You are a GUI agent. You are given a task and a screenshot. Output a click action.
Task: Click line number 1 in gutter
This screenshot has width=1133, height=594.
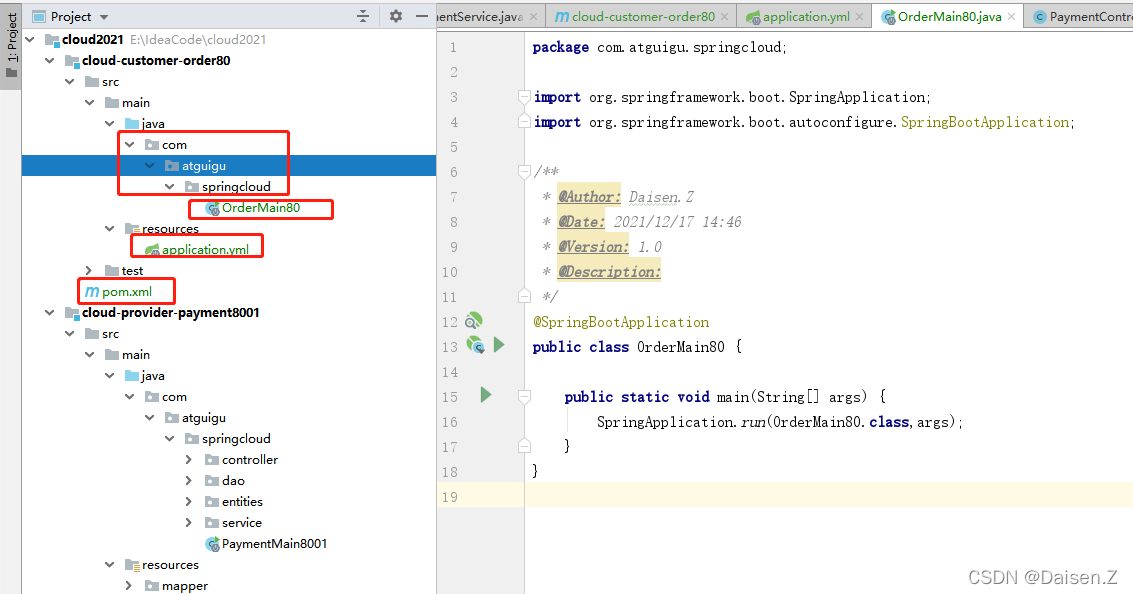[x=453, y=48]
